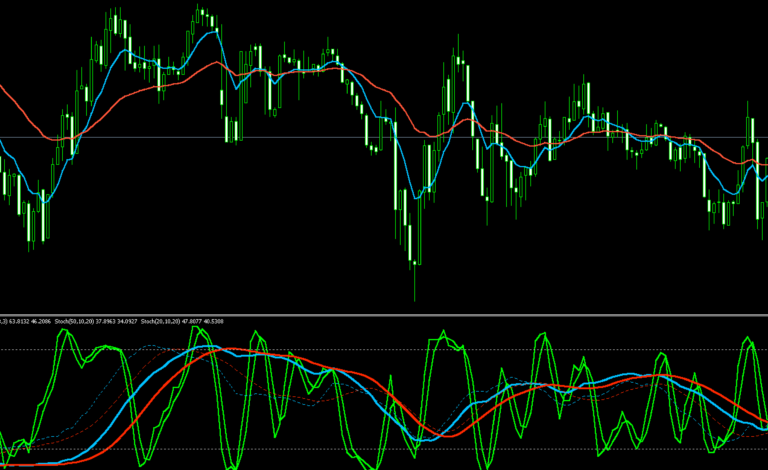Select the gray horizontal line across price chart

[384, 138]
